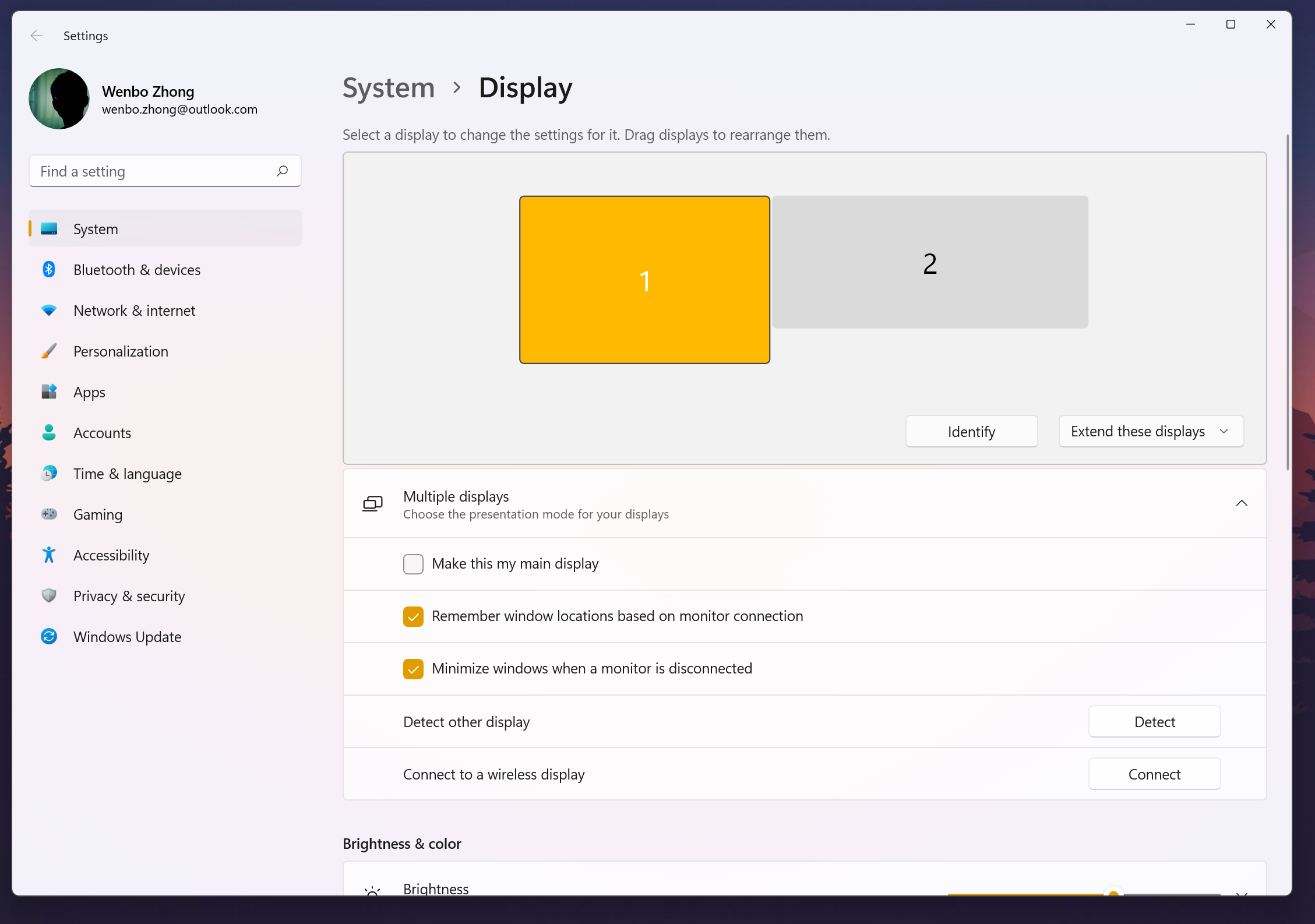Uncheck Minimize windows when monitor disconnected
This screenshot has height=924, width=1315.
point(413,669)
